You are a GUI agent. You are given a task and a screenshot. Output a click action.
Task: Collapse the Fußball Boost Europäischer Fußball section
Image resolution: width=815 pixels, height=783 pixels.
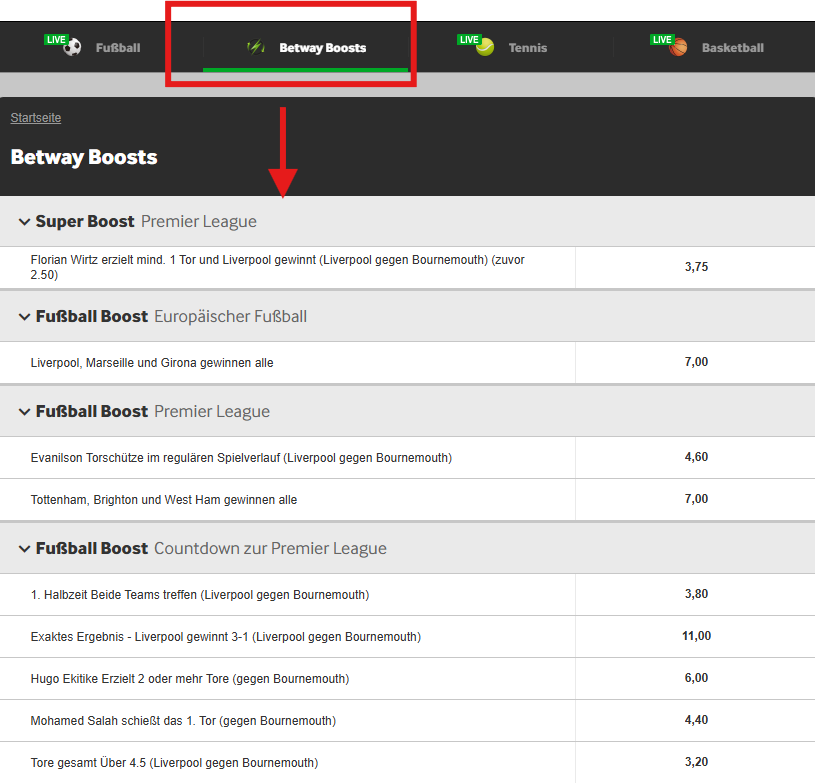[x=24, y=317]
